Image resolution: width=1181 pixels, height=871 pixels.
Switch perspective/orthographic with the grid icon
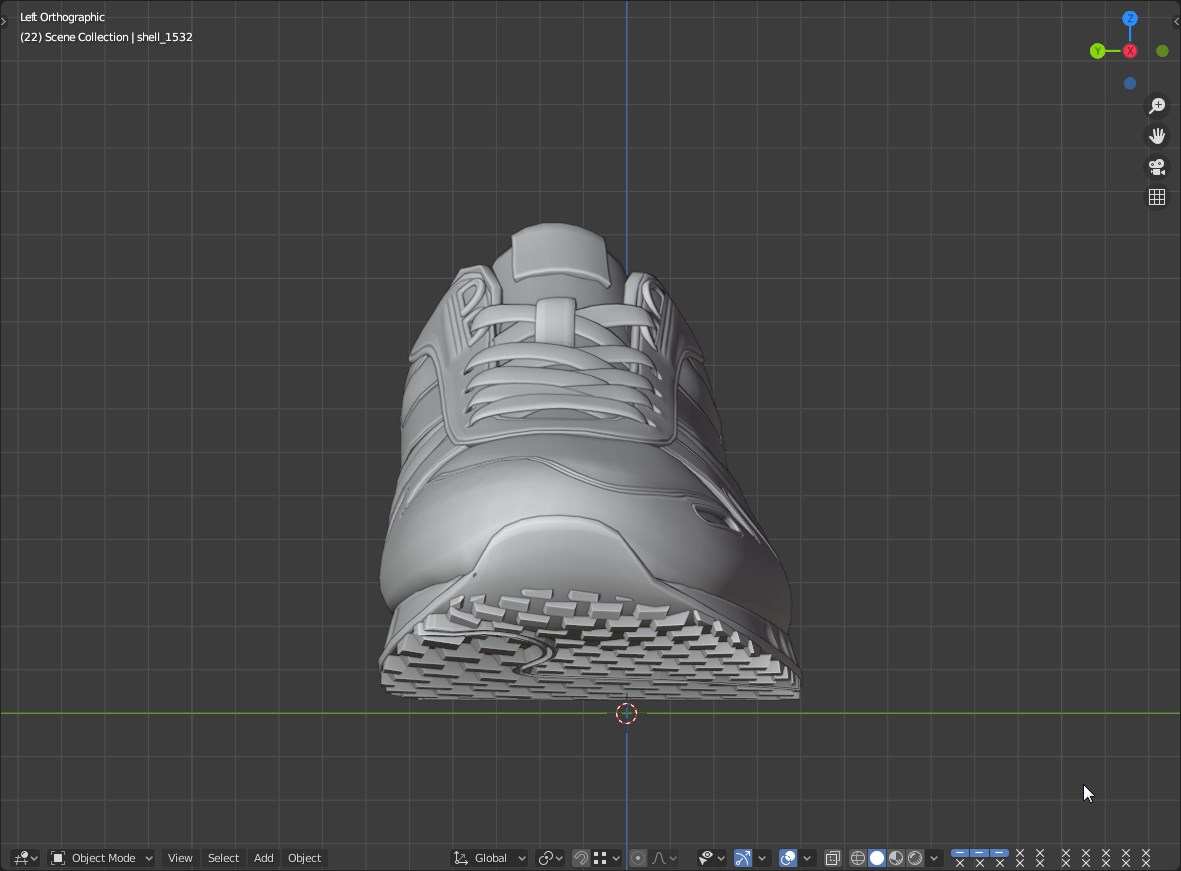pyautogui.click(x=1157, y=198)
